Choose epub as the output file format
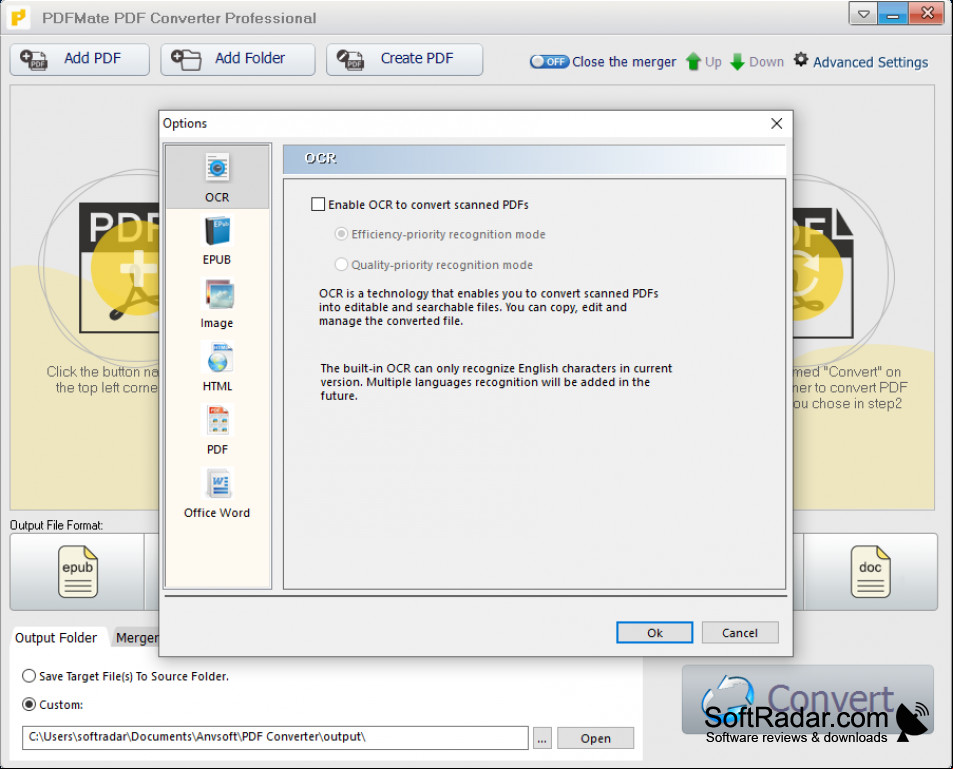The height and width of the screenshot is (769, 953). click(77, 572)
